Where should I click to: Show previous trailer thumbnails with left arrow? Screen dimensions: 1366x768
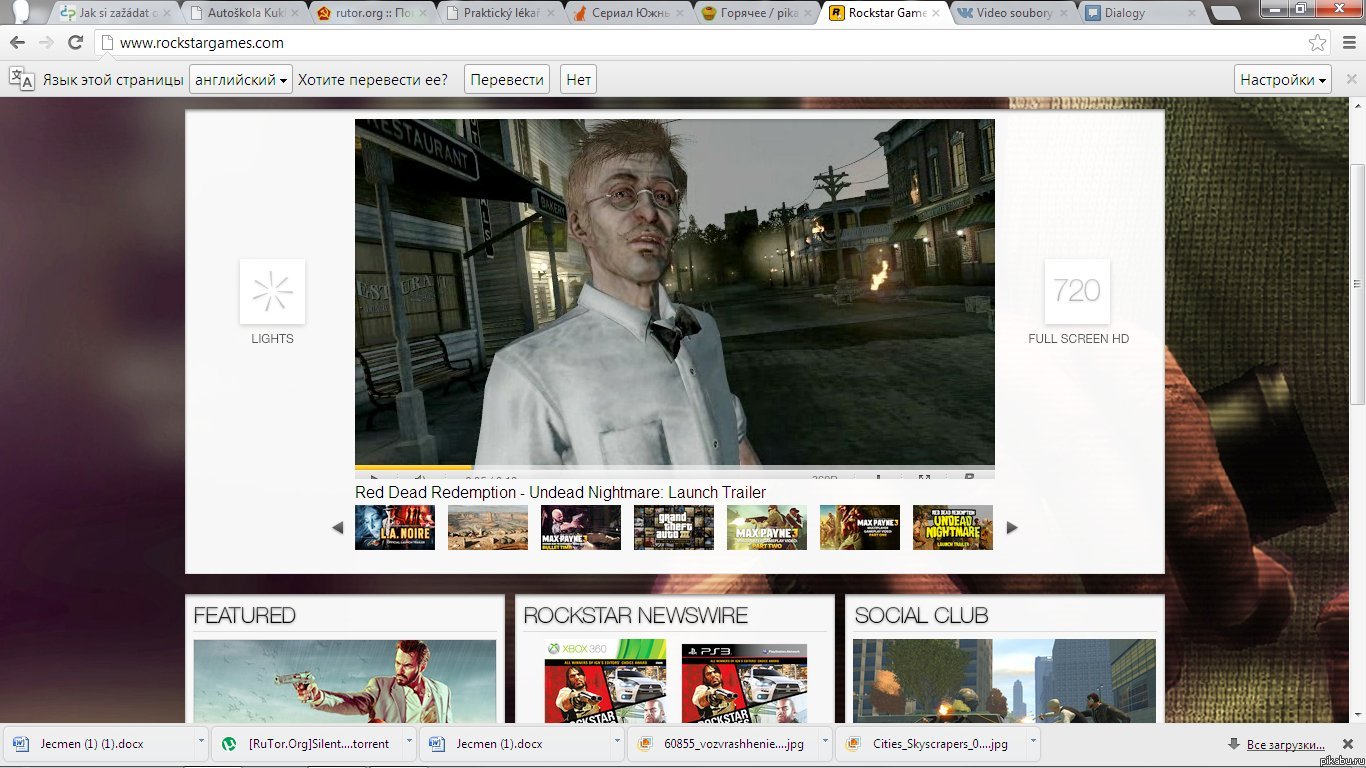click(x=337, y=528)
